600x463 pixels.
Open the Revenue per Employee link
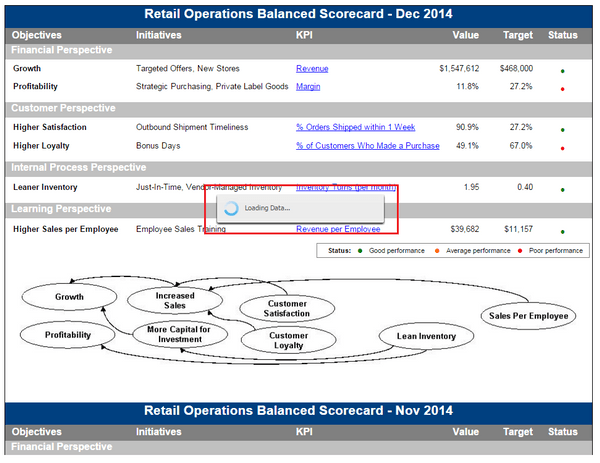point(338,229)
